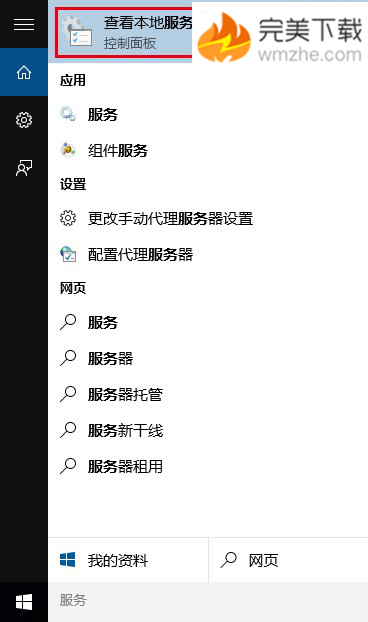Click the 组件服务 app icon

click(x=68, y=150)
